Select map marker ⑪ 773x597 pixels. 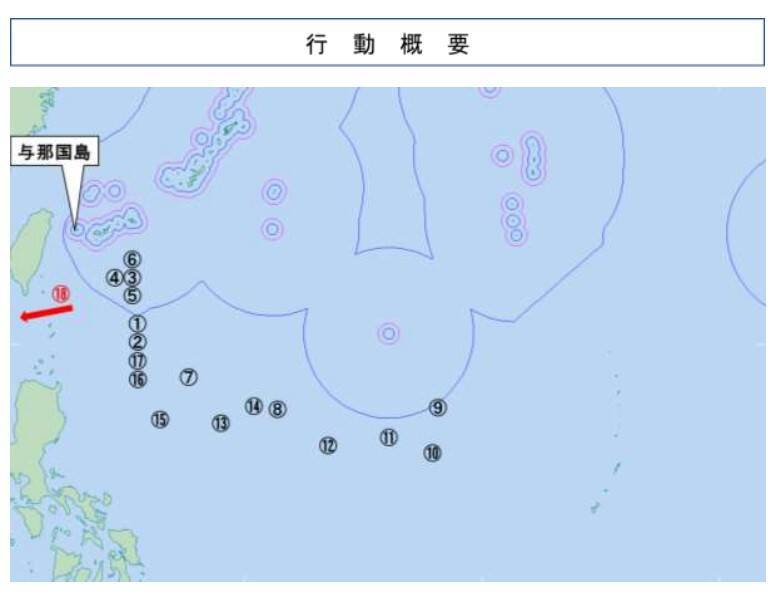coord(388,437)
